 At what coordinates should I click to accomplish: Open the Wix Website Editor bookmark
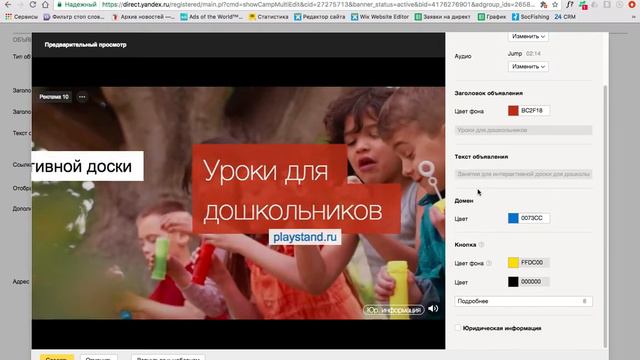[x=380, y=17]
